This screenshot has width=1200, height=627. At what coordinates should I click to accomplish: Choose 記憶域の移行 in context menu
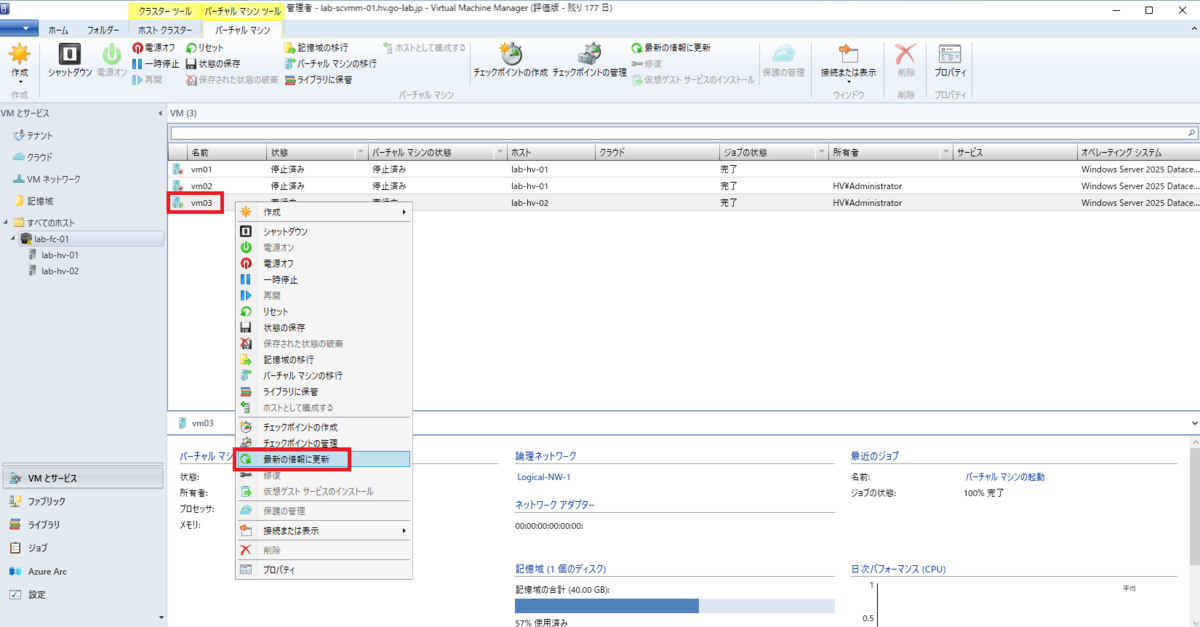click(x=324, y=359)
